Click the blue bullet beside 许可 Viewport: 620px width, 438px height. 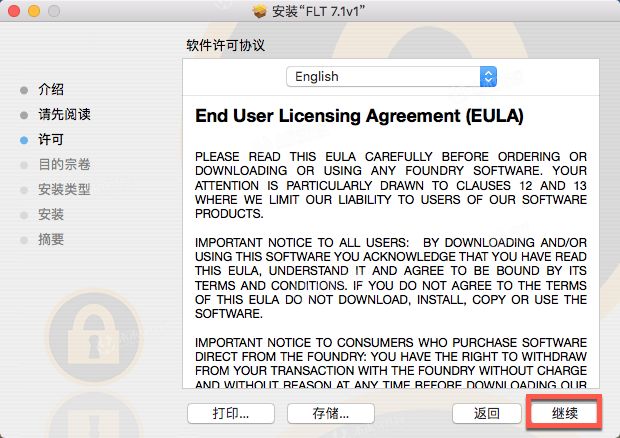pyautogui.click(x=24, y=140)
